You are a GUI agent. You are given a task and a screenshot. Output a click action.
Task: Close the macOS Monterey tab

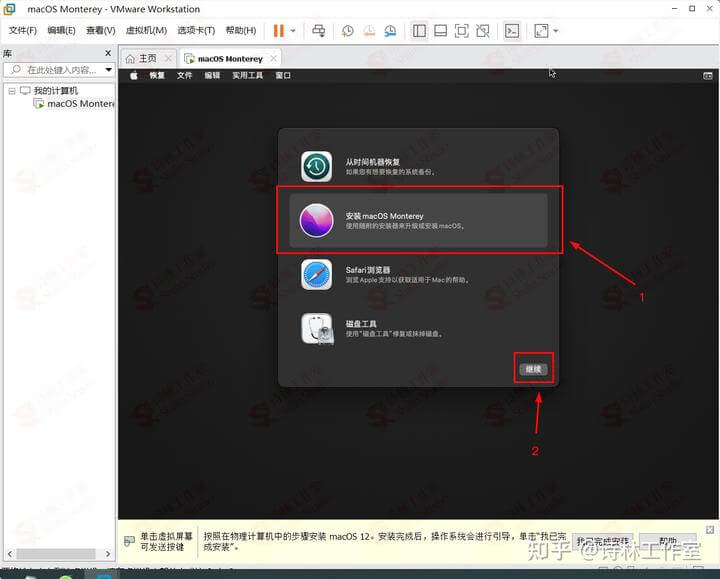(x=274, y=58)
